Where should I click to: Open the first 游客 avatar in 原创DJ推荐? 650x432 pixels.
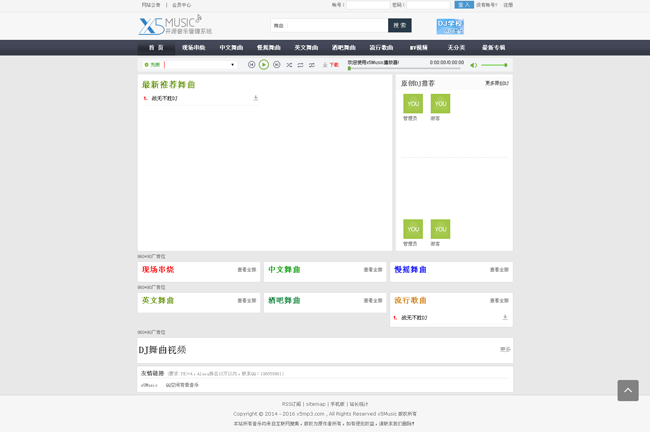[440, 104]
